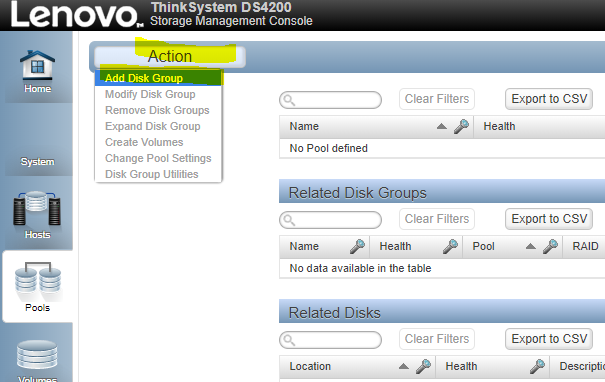Image resolution: width=605 pixels, height=382 pixels.
Task: Click the Location header in Related Disks
Action: (310, 366)
